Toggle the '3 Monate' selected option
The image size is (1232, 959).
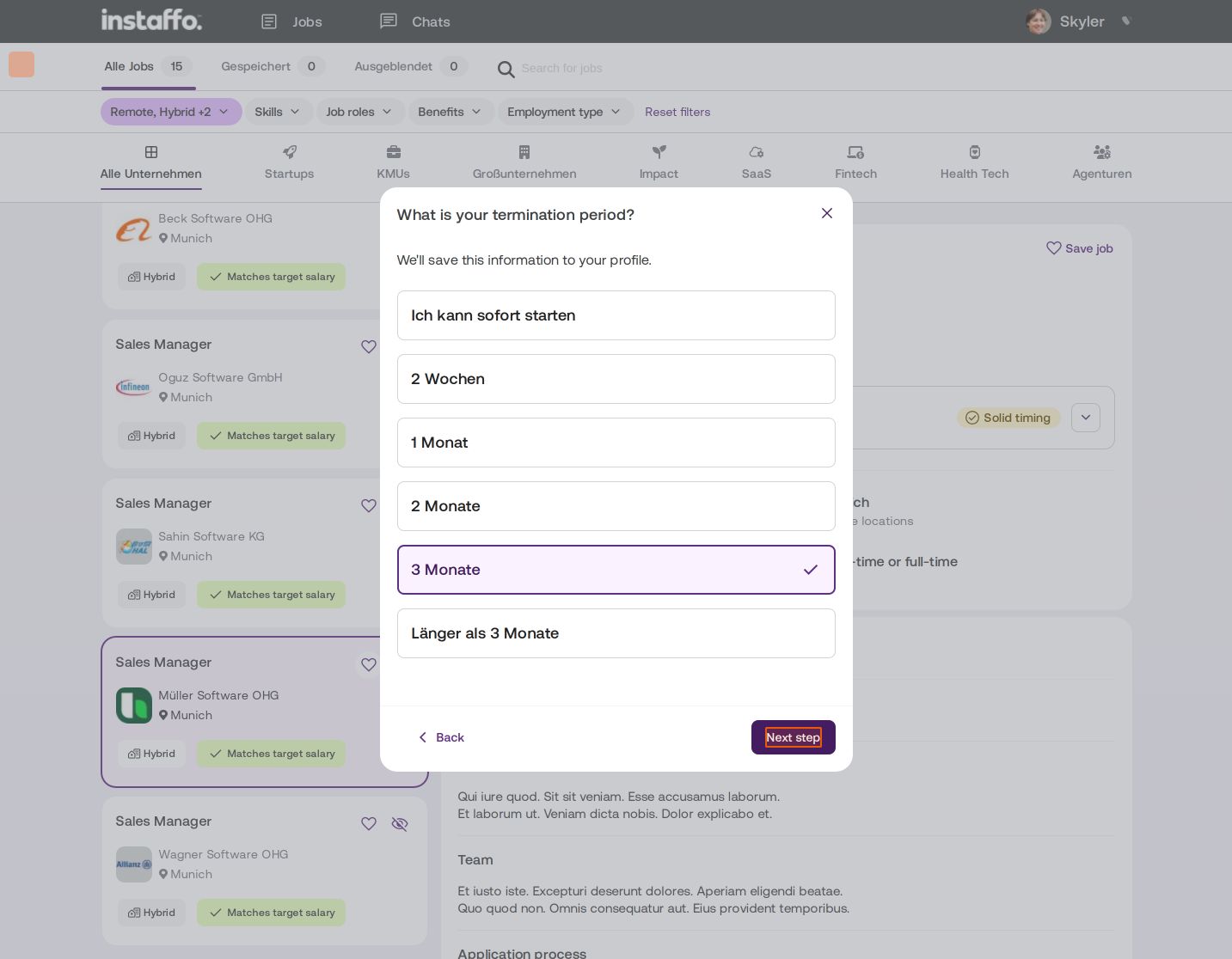[616, 570]
